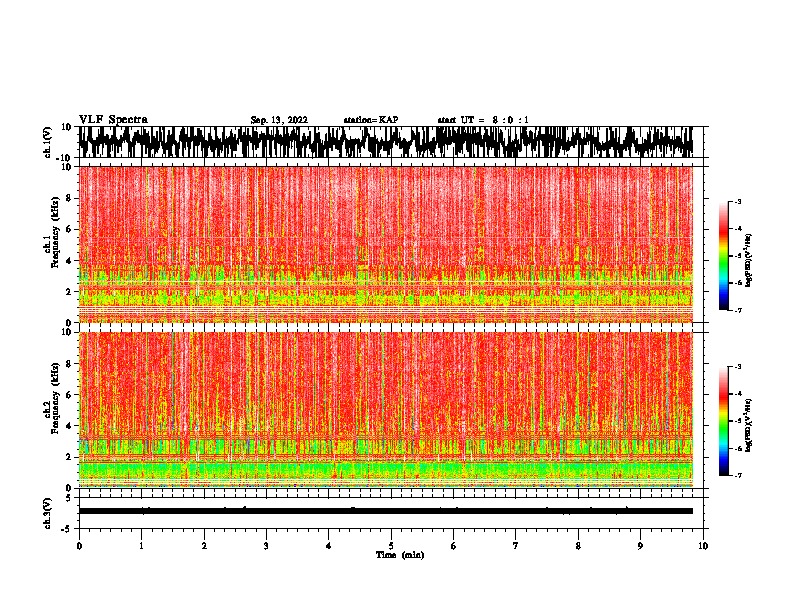Image resolution: width=792 pixels, height=612 pixels.
Task: Click the "ch.1(V)" axis label
Action: 48,142
